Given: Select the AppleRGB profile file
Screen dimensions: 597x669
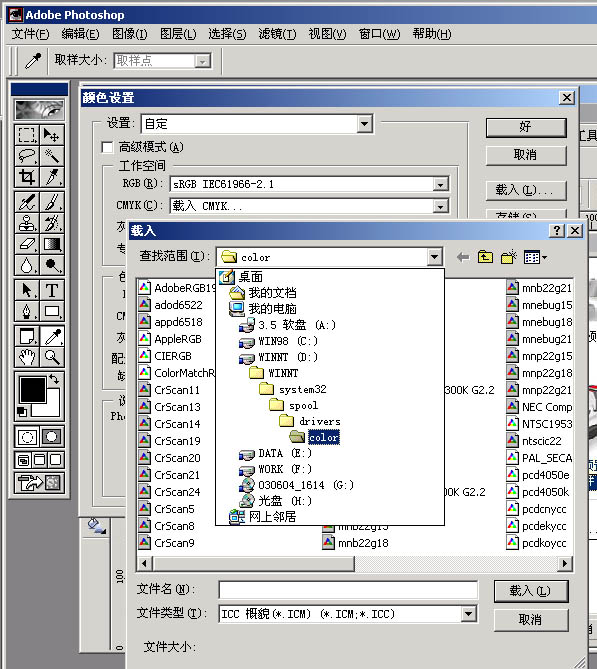Looking at the screenshot, I should click(171, 339).
